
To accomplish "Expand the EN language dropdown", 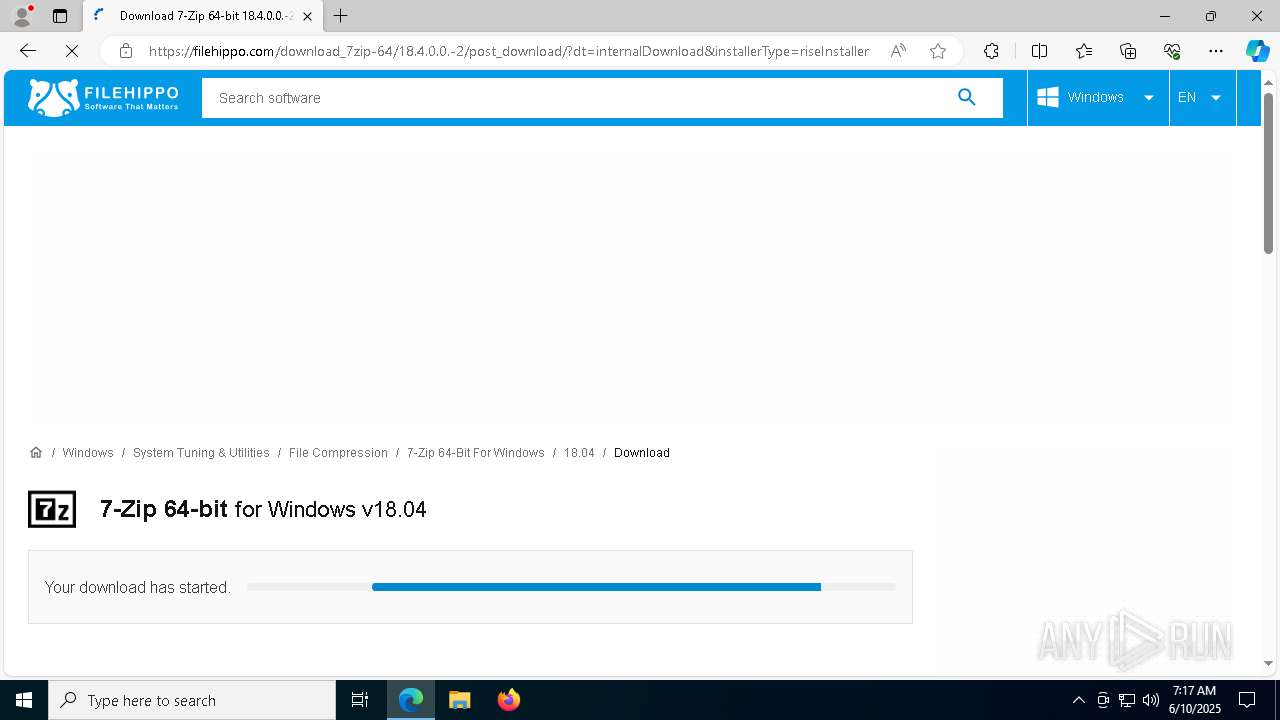I will (1216, 97).
